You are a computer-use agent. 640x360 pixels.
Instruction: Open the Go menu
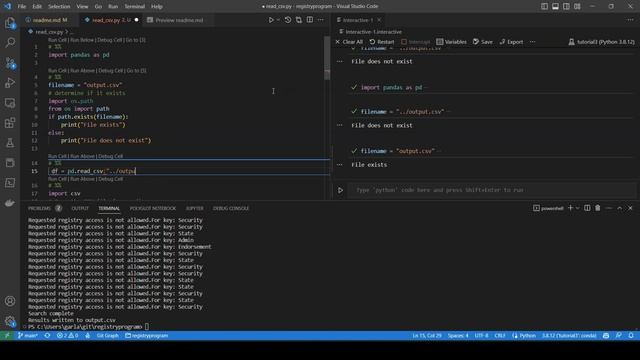coord(98,7)
